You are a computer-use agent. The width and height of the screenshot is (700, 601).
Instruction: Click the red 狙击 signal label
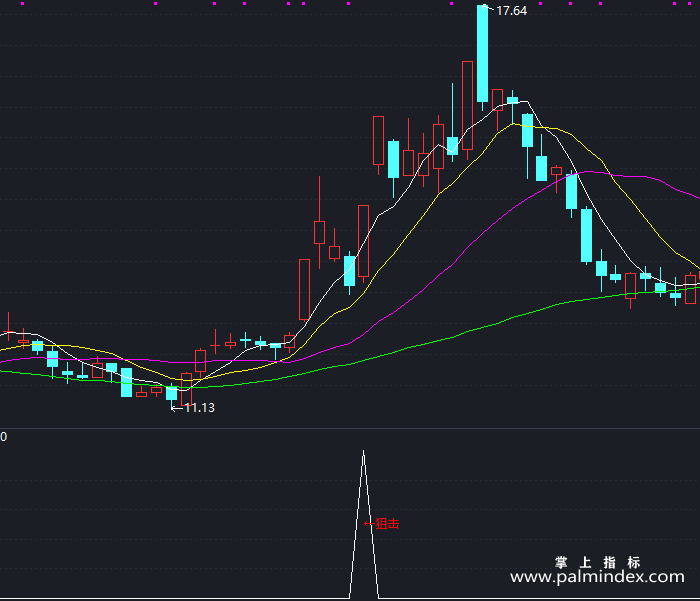(387, 524)
